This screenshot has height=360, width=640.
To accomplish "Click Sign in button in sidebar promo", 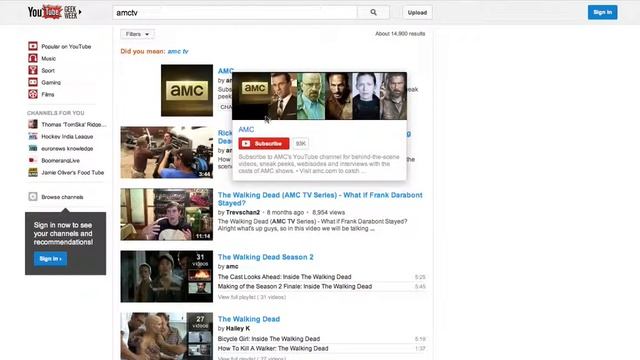I will click(50, 259).
